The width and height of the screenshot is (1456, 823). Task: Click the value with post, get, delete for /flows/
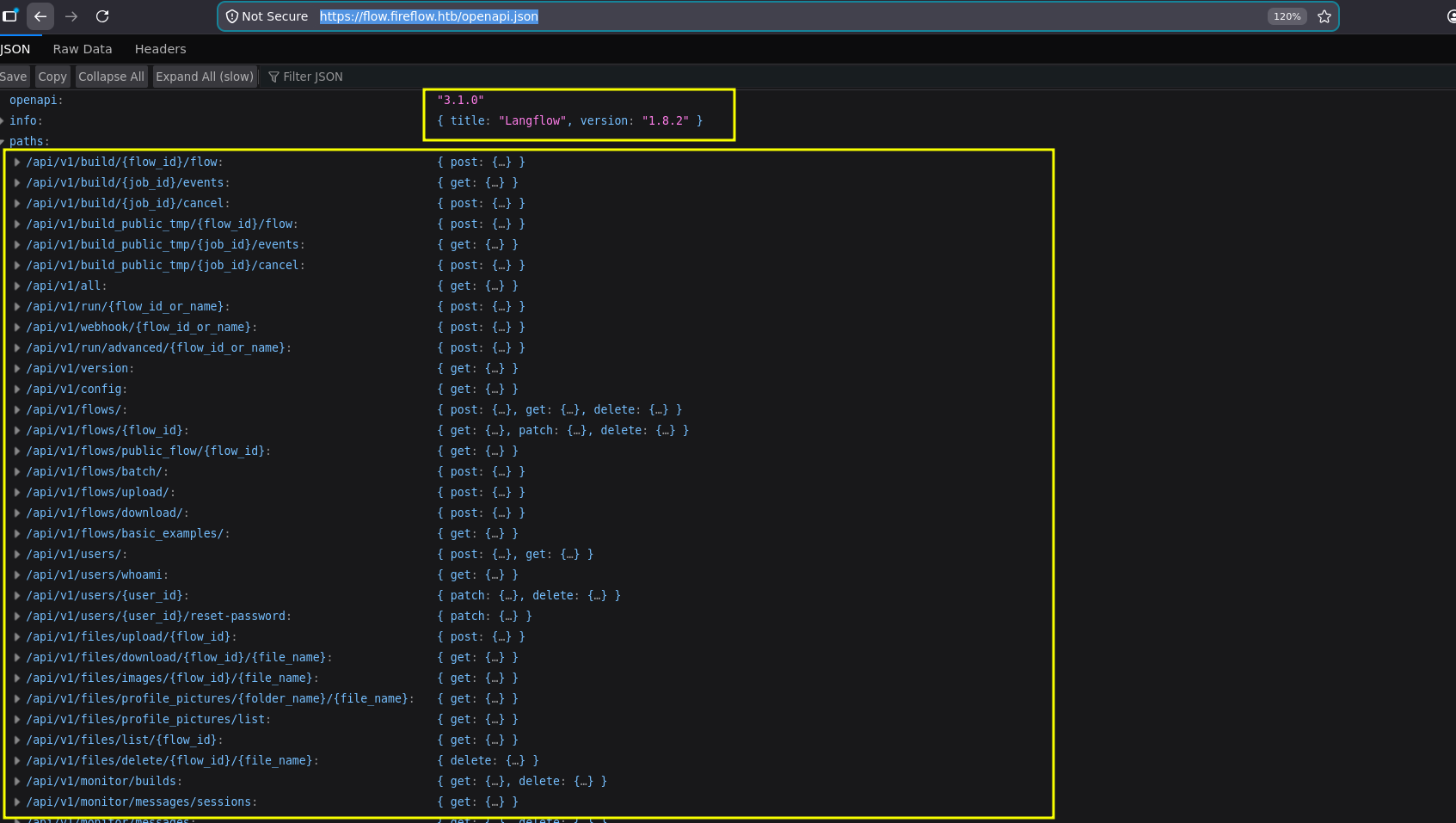tap(559, 409)
